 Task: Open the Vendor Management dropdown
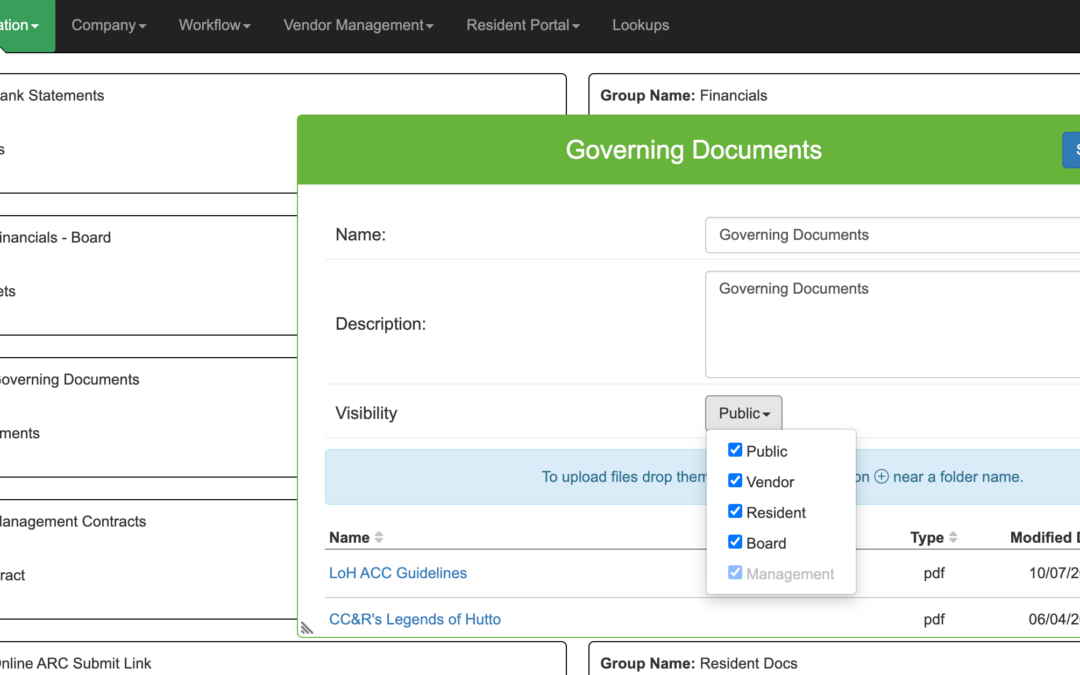(358, 25)
